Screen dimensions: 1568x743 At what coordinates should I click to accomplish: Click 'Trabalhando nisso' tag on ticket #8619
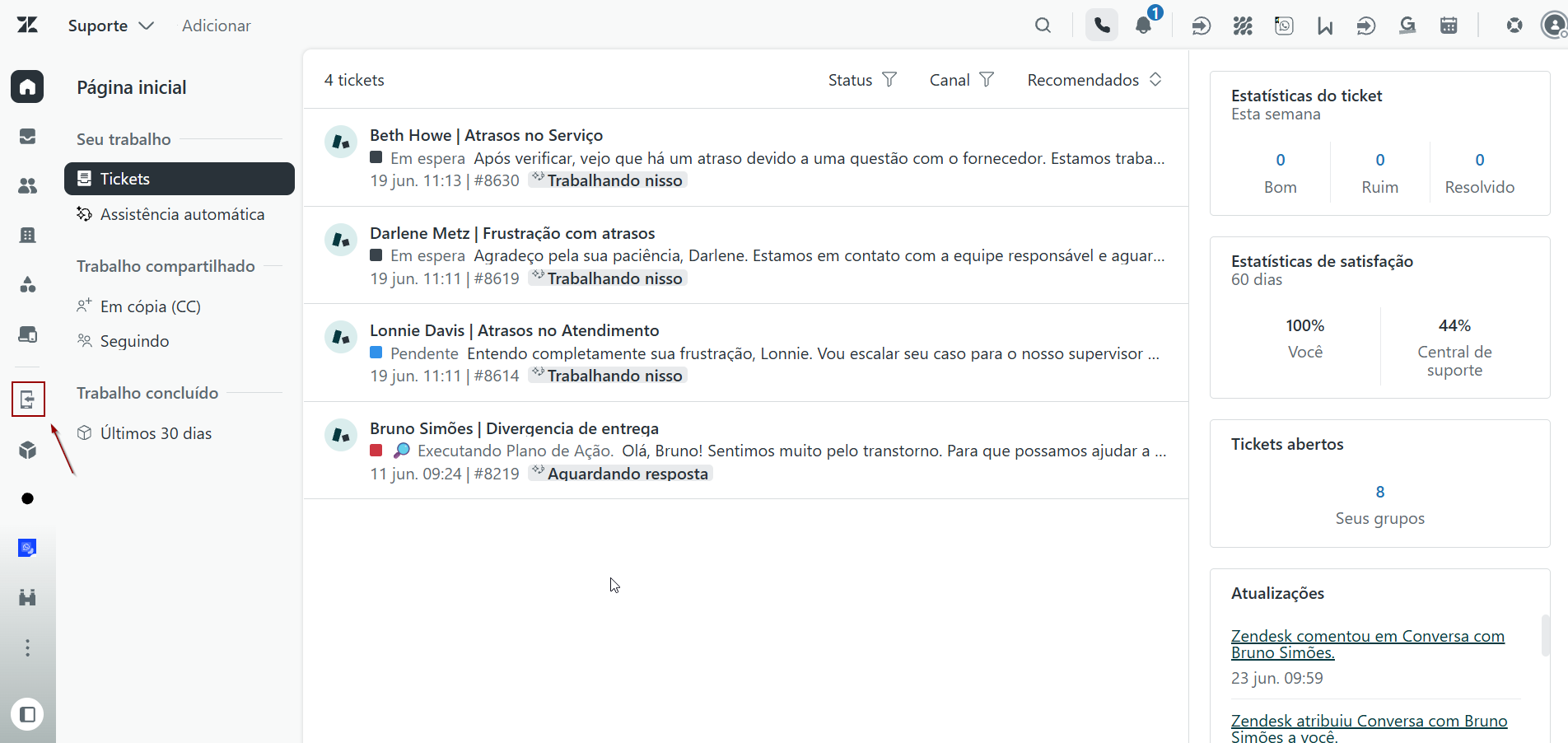point(608,278)
